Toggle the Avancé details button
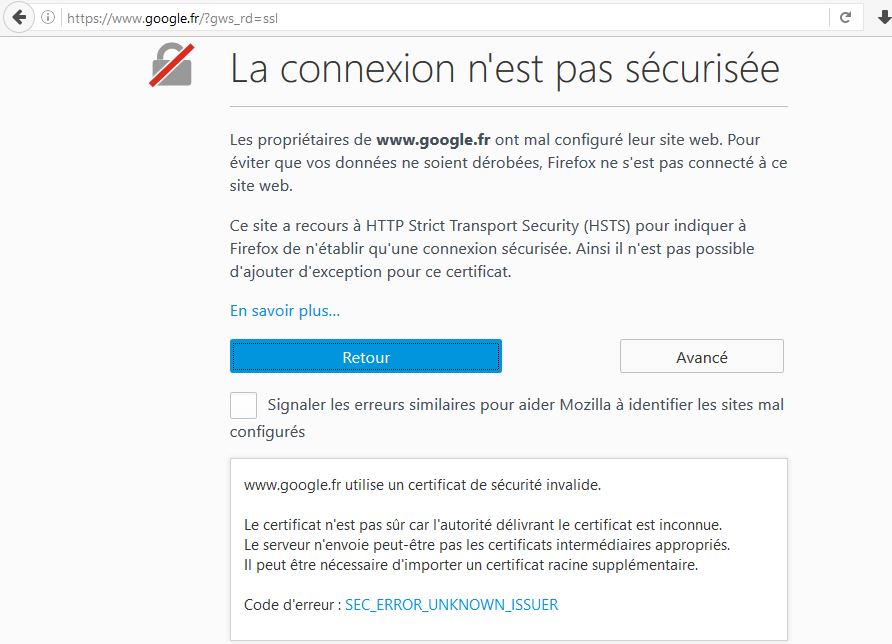The height and width of the screenshot is (644, 892). tap(701, 357)
